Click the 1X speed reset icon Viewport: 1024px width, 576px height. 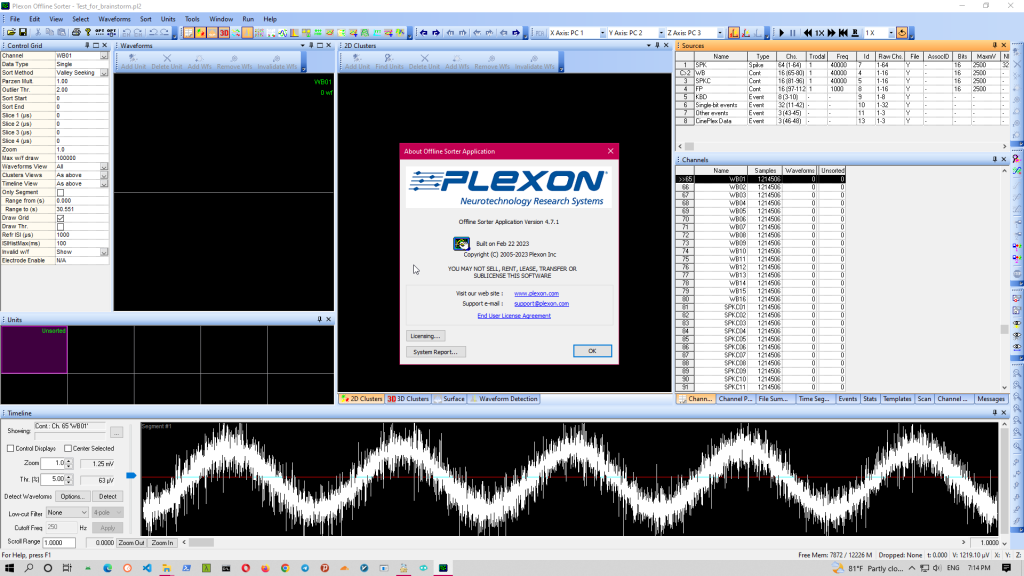pyautogui.click(x=820, y=32)
